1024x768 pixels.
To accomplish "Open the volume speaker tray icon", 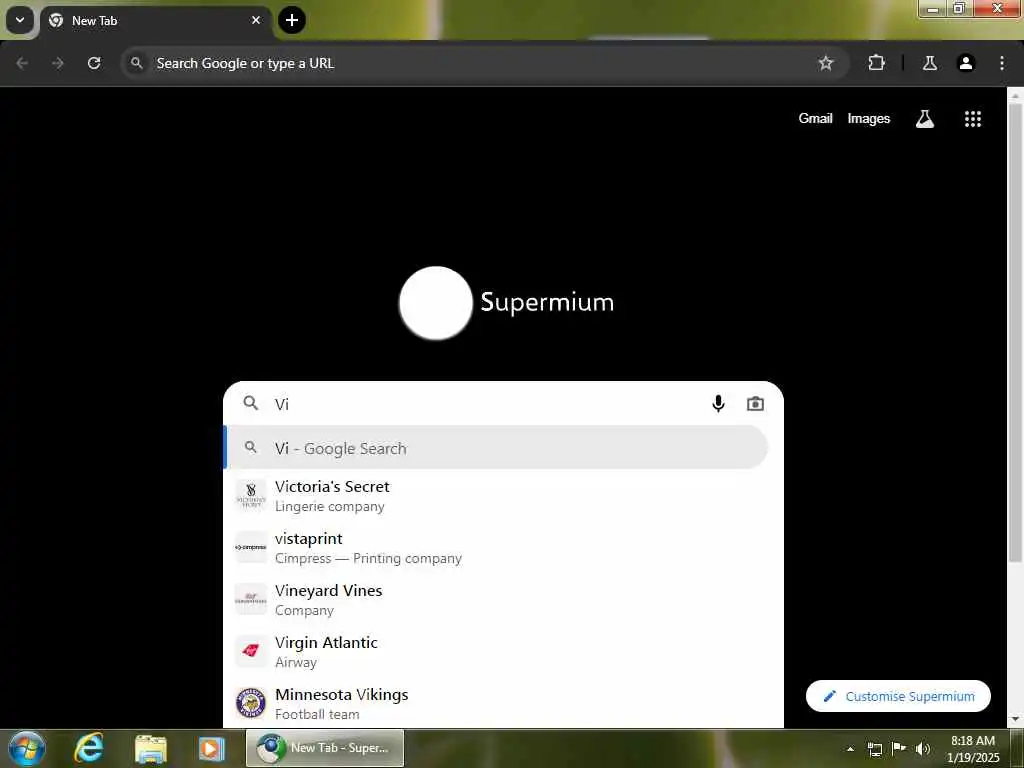I will pos(923,749).
